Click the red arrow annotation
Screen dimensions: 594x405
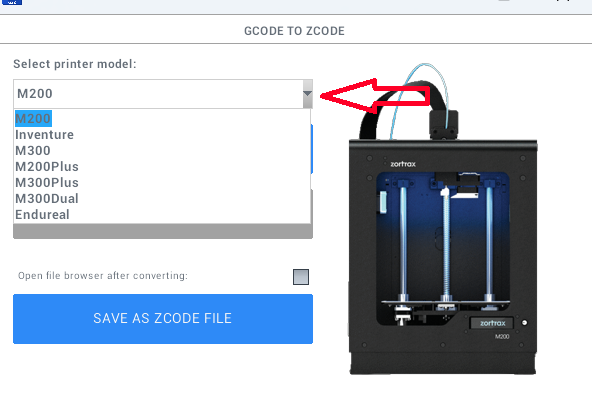tap(375, 96)
